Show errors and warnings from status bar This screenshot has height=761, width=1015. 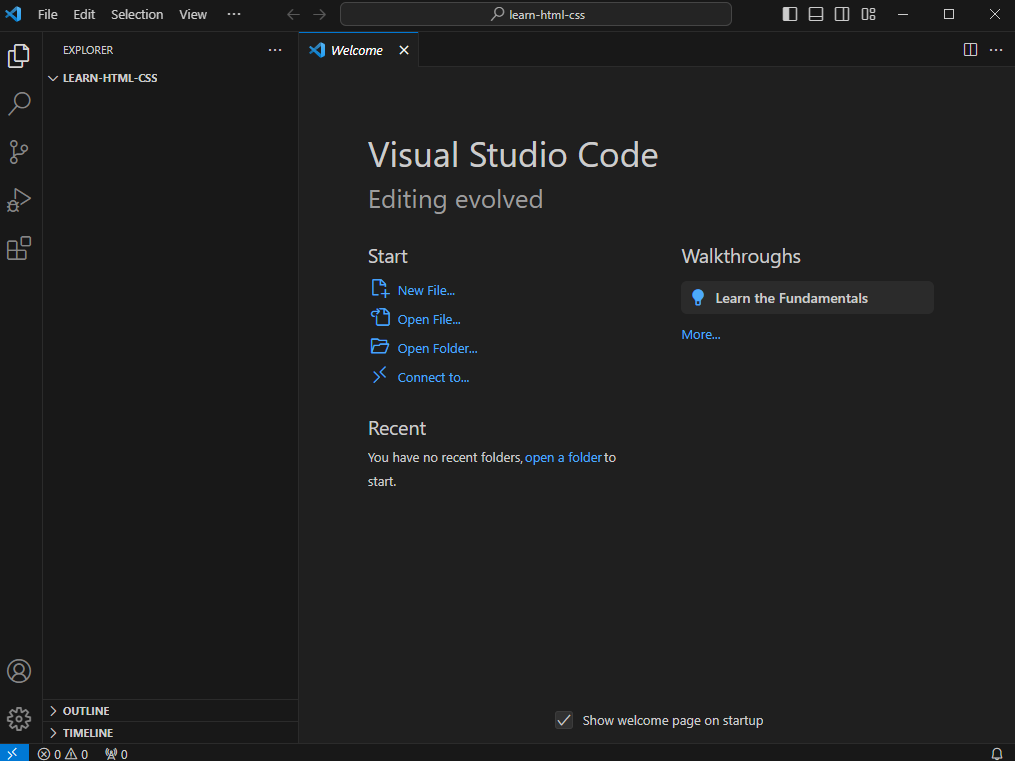(63, 754)
